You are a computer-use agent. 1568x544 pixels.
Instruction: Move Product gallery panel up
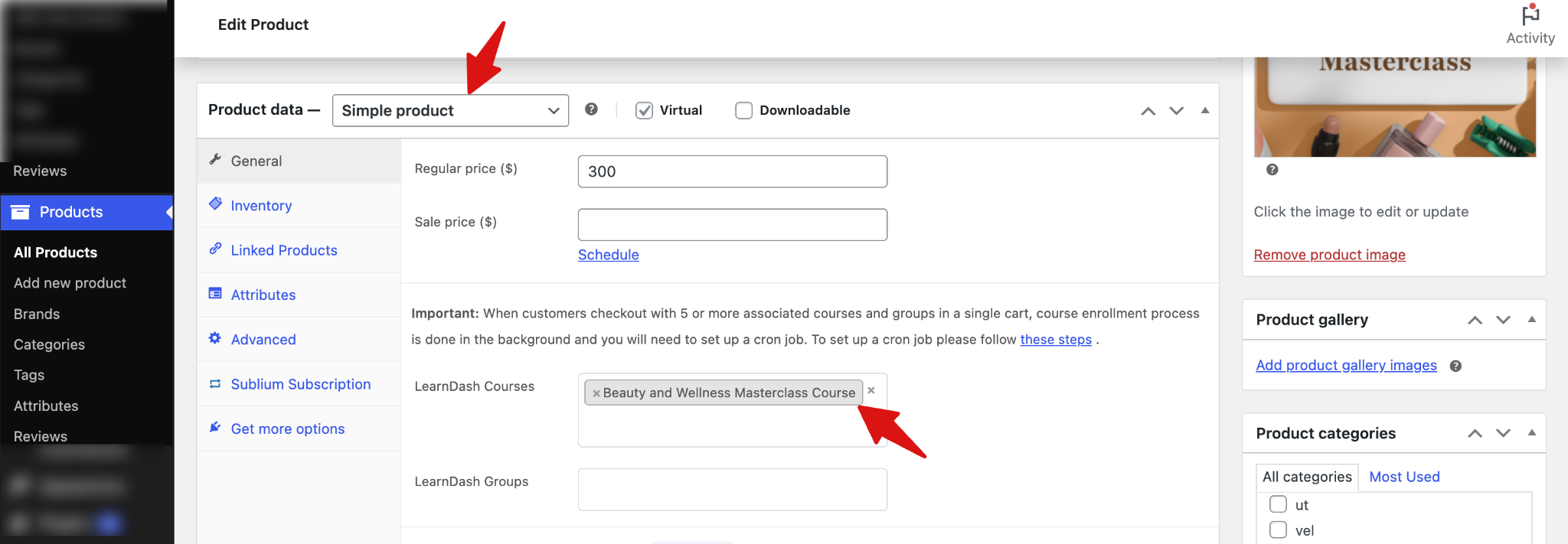[x=1475, y=320]
